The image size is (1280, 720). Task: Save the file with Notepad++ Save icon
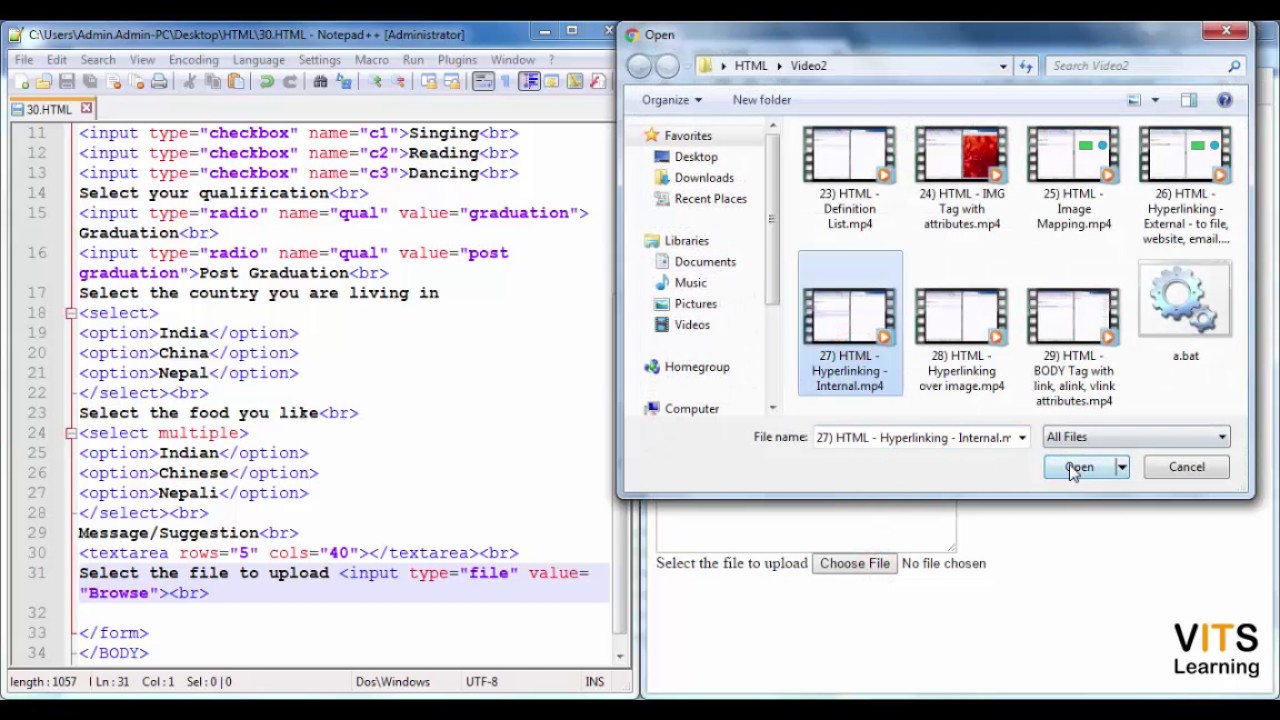tap(67, 82)
